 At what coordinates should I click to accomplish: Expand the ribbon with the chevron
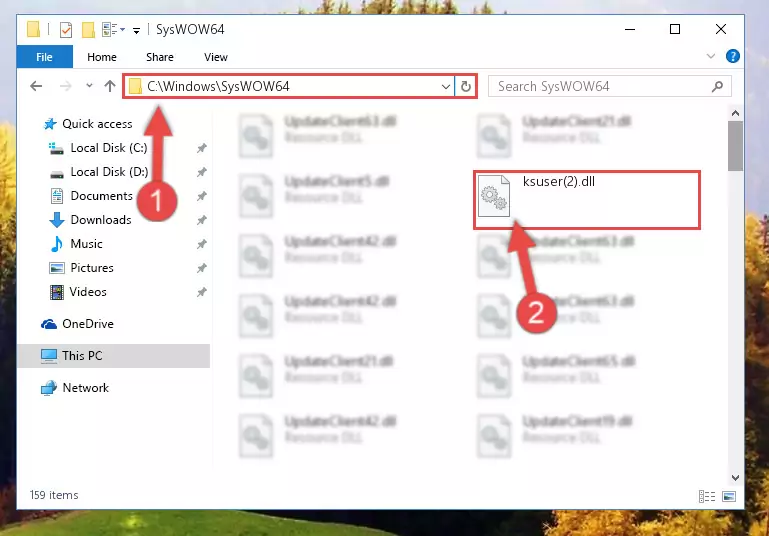pos(711,56)
